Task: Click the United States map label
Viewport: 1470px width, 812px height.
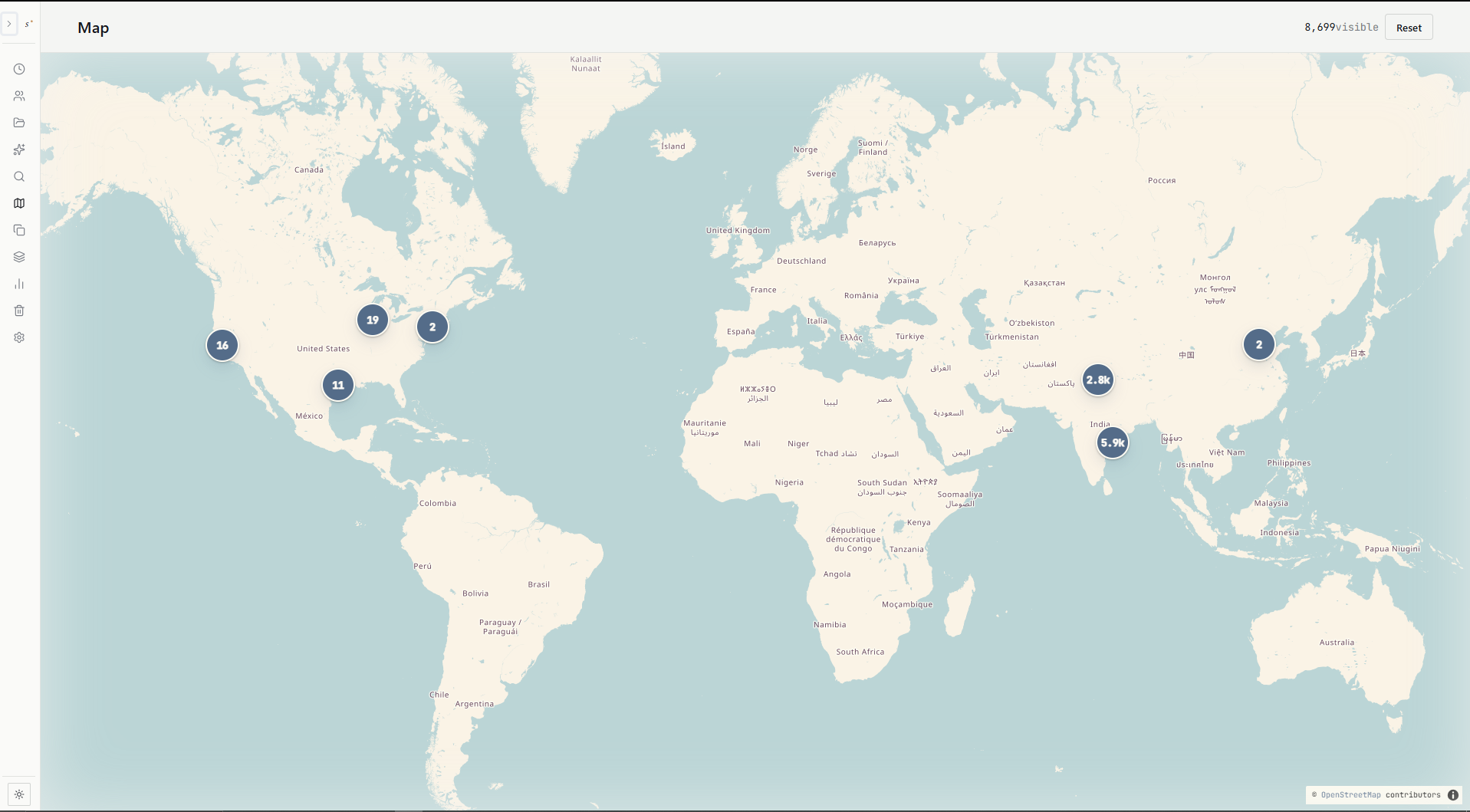Action: (324, 348)
